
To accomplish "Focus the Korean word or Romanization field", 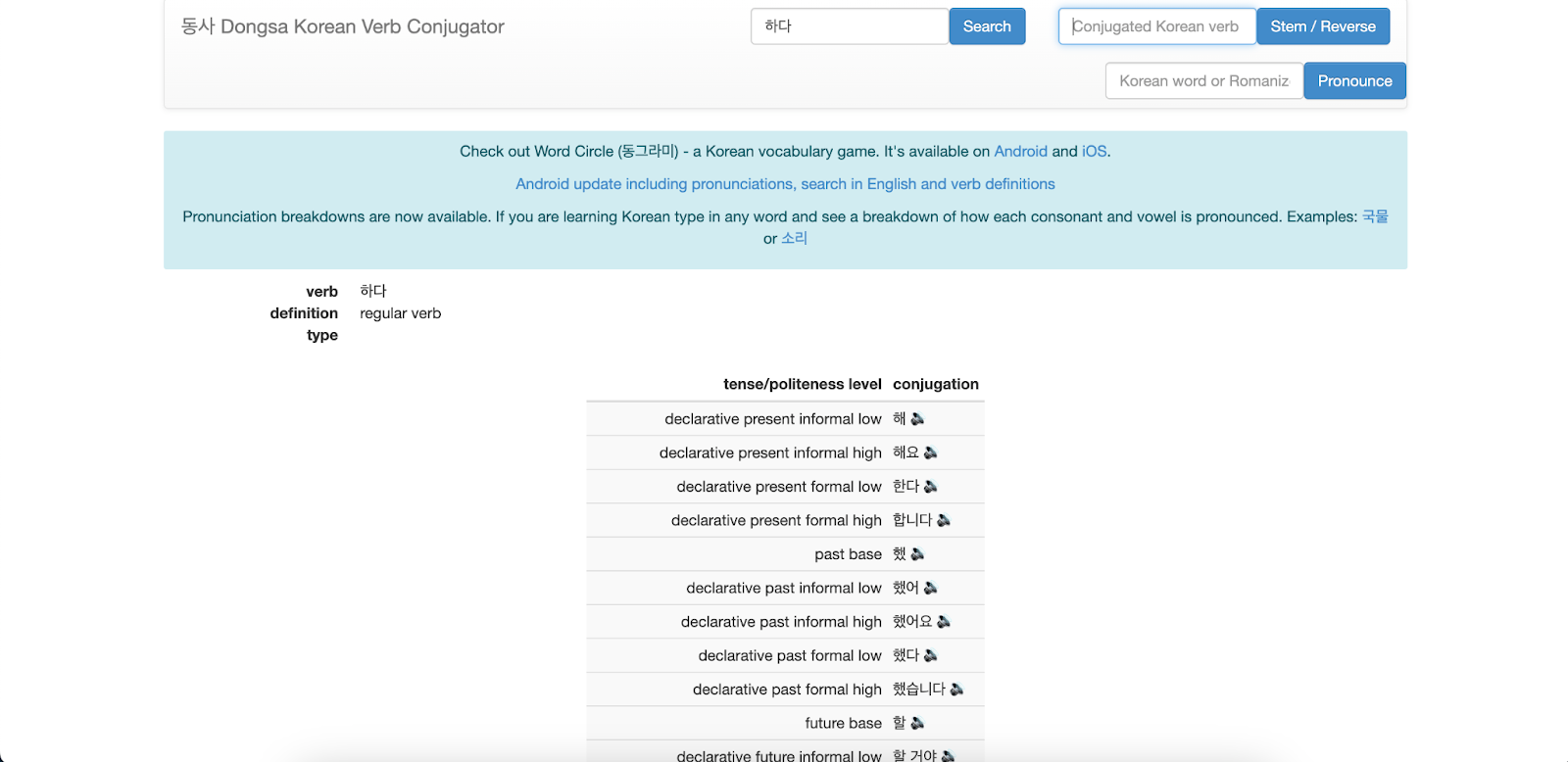I will [1204, 81].
